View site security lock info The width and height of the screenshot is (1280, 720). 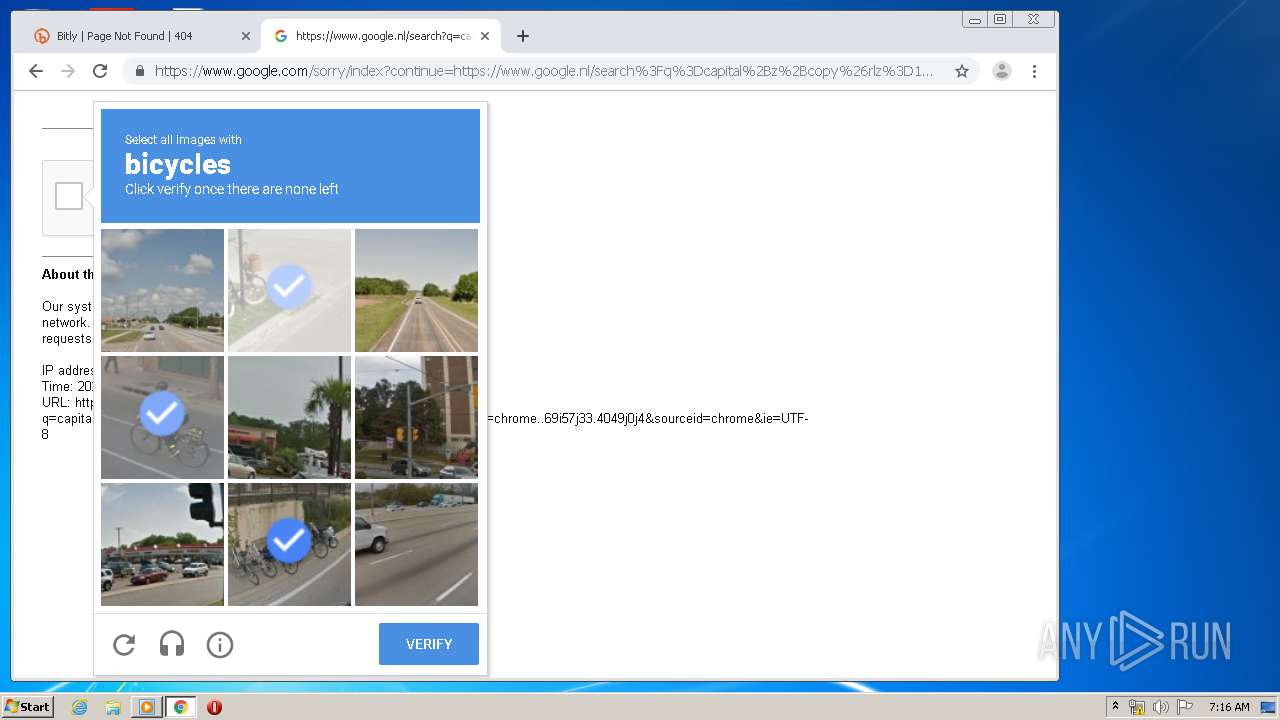(139, 71)
